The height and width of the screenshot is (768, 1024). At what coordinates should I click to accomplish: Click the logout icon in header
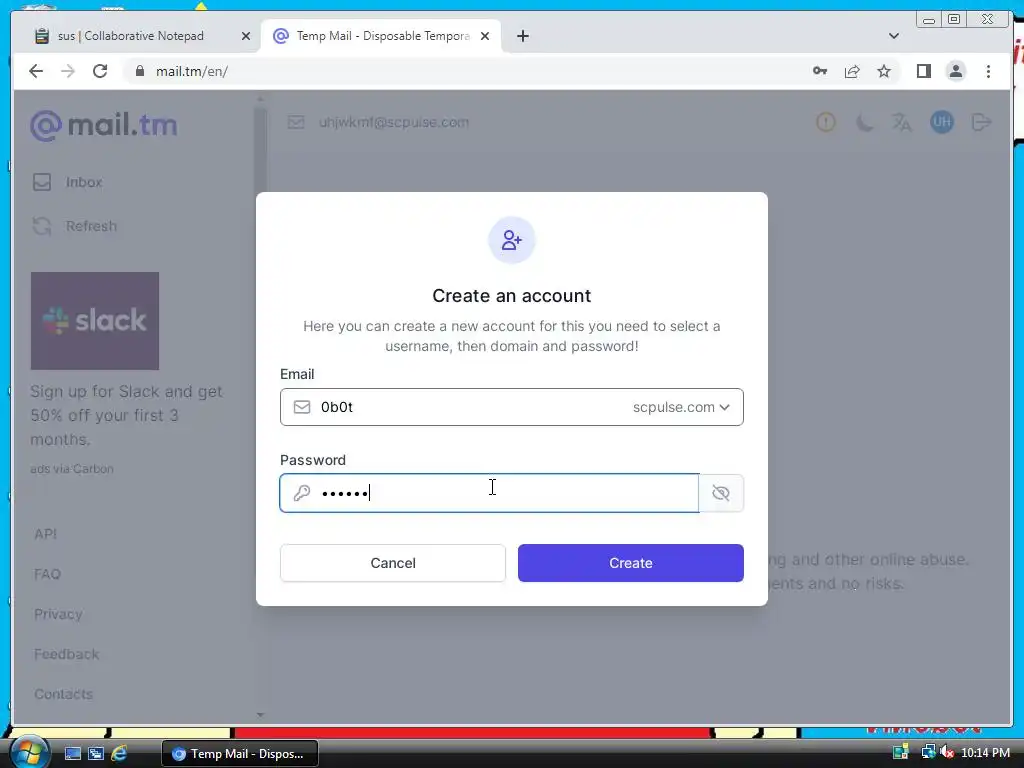pyautogui.click(x=981, y=122)
